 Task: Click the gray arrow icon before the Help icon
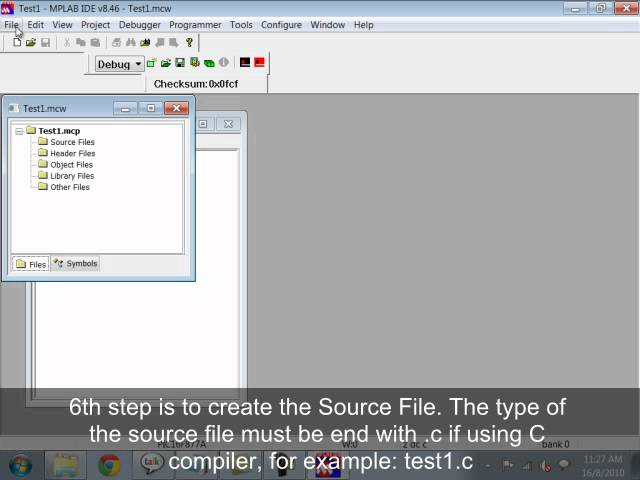click(x=174, y=42)
